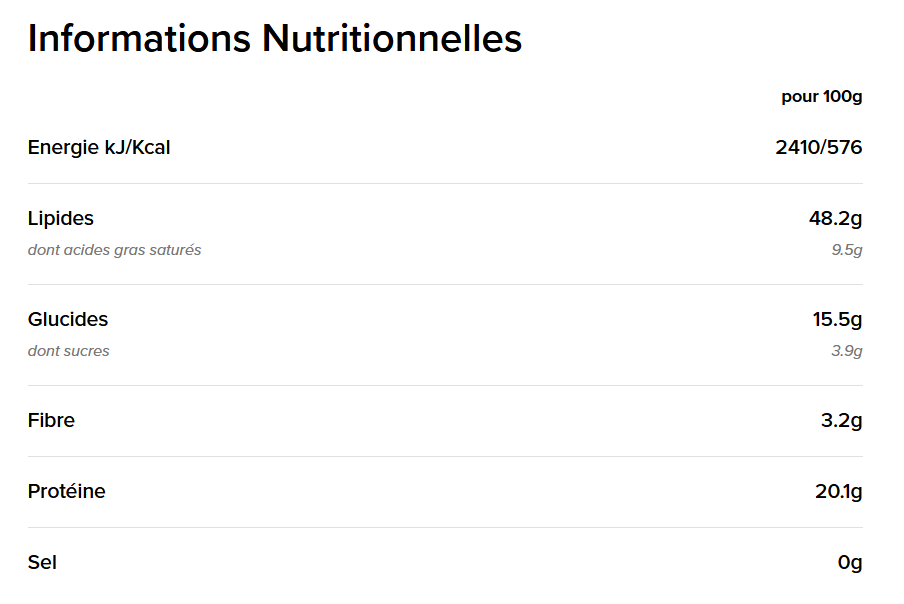This screenshot has width=904, height=604.
Task: Select the Glucides value 15.5g
Action: (x=837, y=319)
